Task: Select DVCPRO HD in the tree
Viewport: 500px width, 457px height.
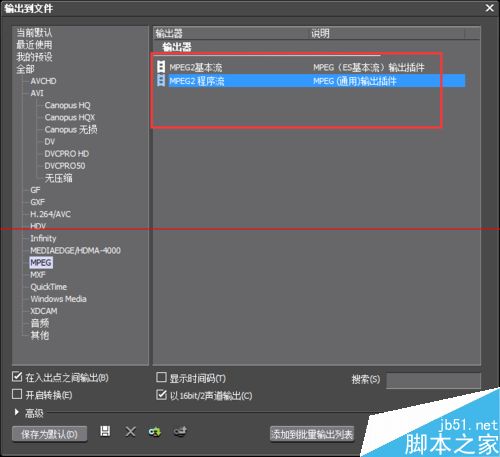Action: click(67, 154)
